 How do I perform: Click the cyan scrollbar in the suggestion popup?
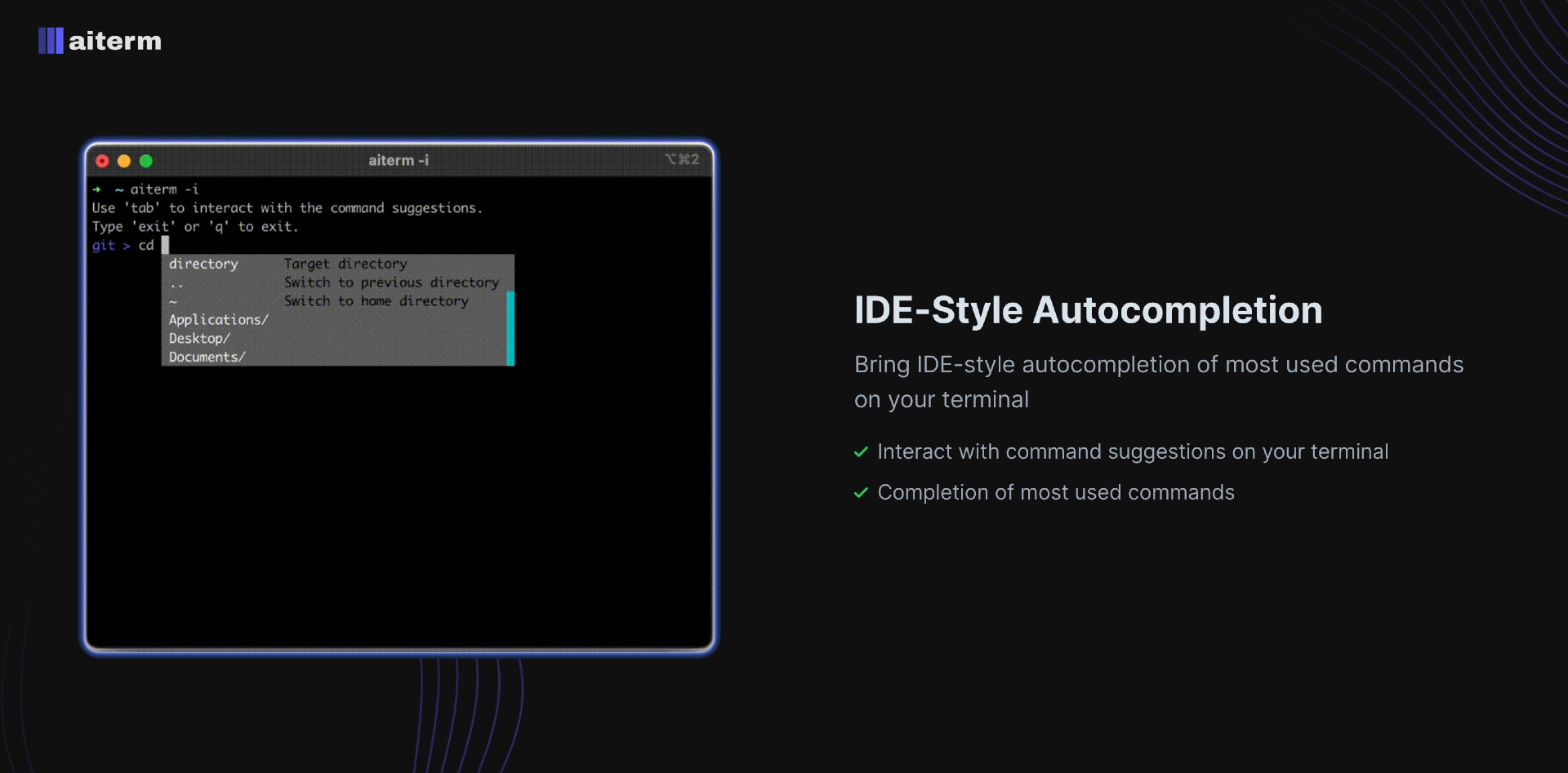(510, 328)
